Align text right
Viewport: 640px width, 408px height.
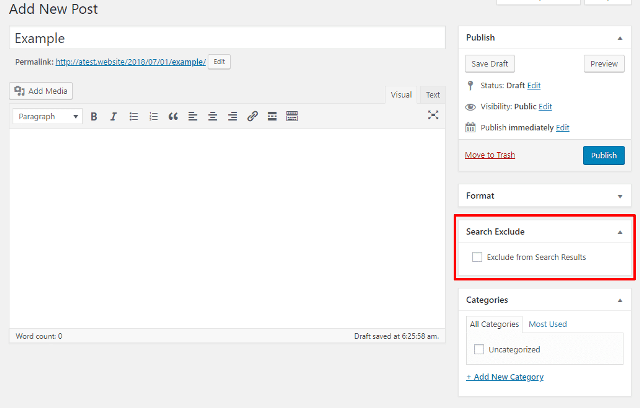[232, 116]
